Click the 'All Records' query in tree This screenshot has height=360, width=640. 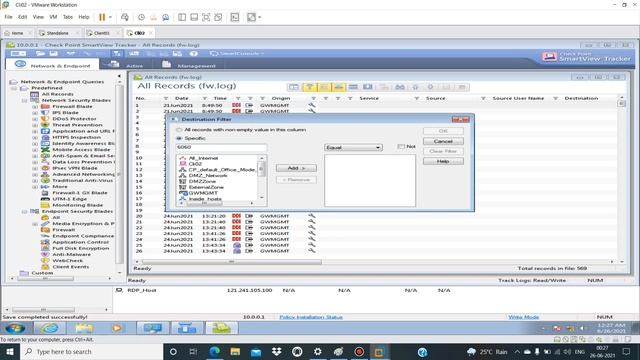58,94
